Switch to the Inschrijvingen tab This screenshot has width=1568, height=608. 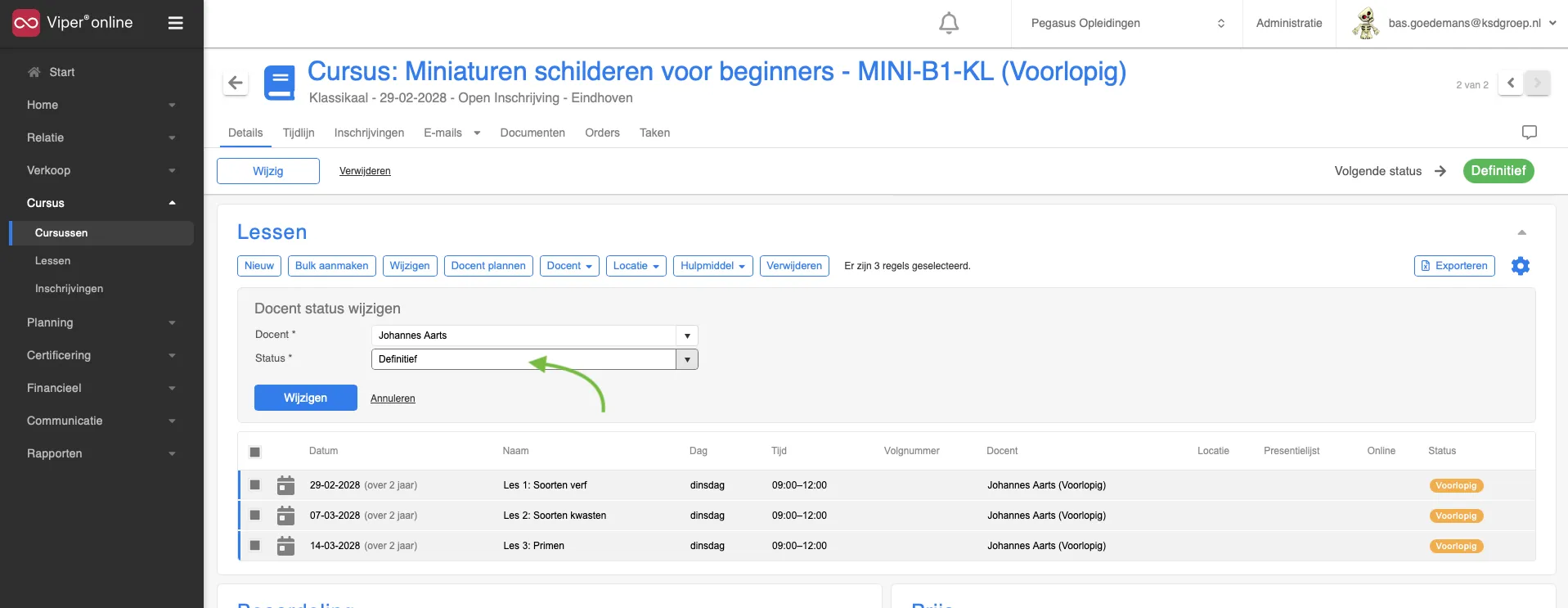point(369,133)
